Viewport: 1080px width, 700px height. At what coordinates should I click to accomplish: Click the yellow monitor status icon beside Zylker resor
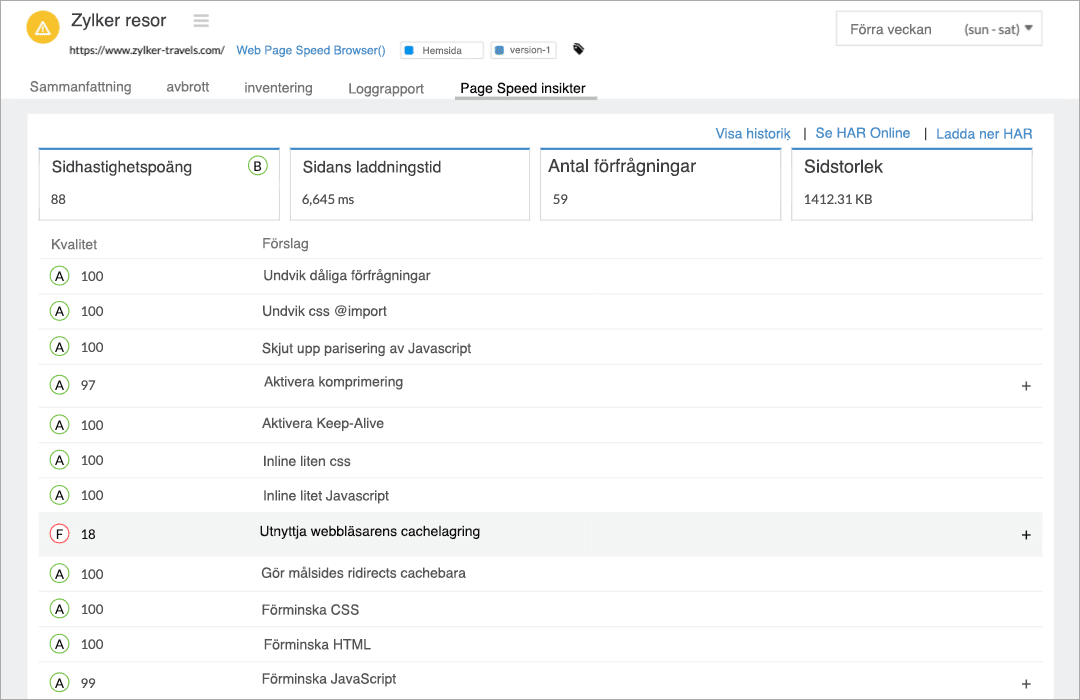coord(42,27)
